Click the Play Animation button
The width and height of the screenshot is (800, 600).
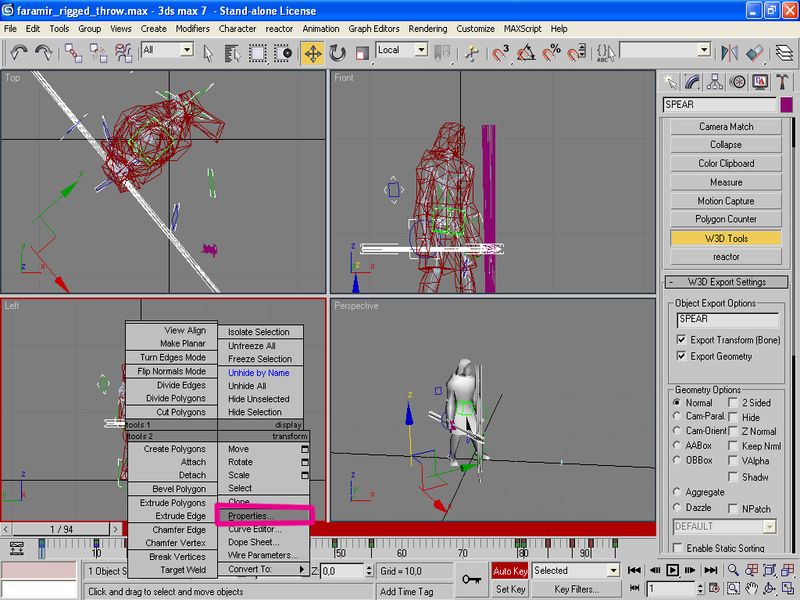(x=672, y=570)
